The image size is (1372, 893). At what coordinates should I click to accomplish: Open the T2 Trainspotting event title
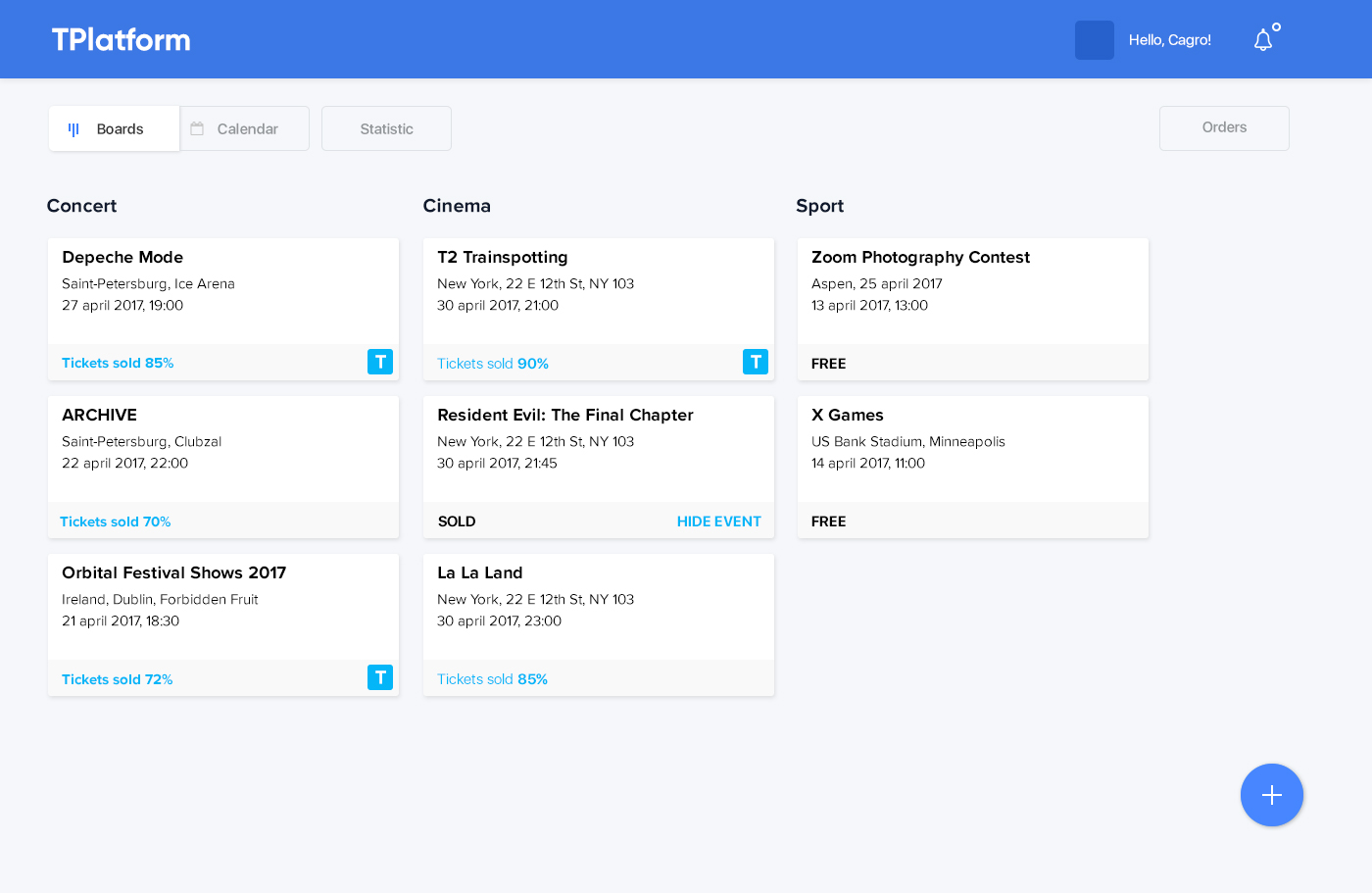point(503,257)
